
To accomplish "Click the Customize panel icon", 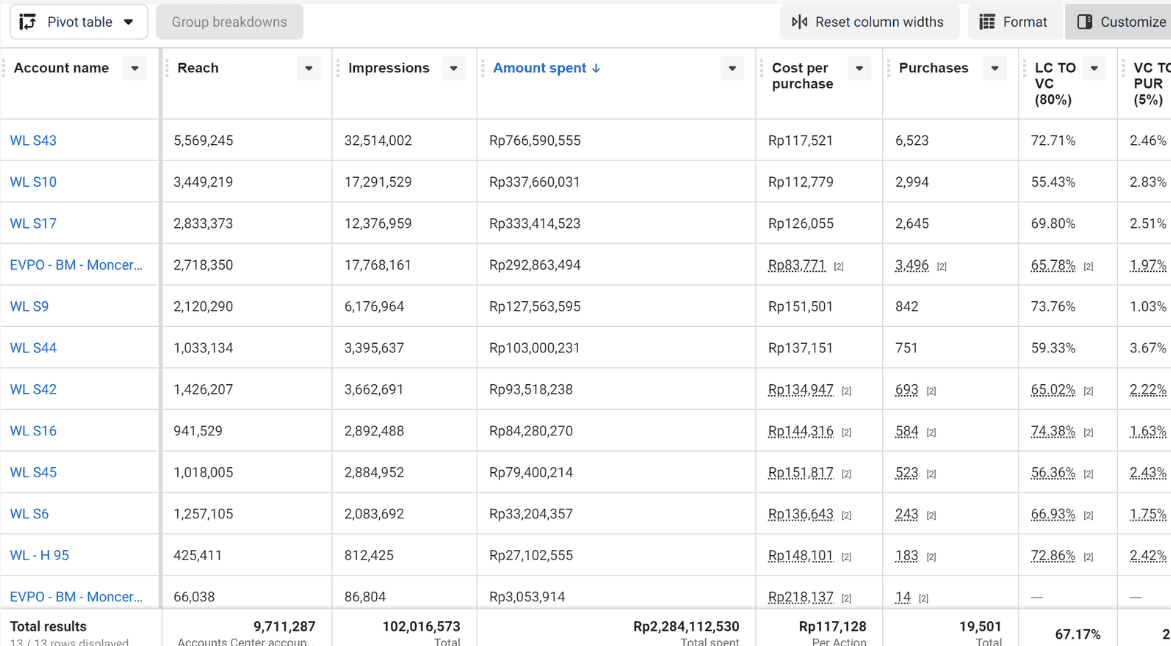I will pos(1084,22).
